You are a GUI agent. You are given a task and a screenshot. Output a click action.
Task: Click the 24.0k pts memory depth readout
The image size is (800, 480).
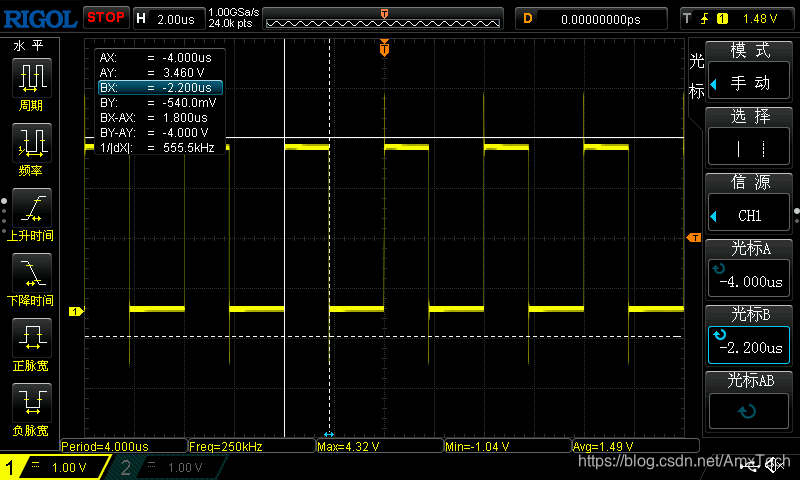(230, 23)
